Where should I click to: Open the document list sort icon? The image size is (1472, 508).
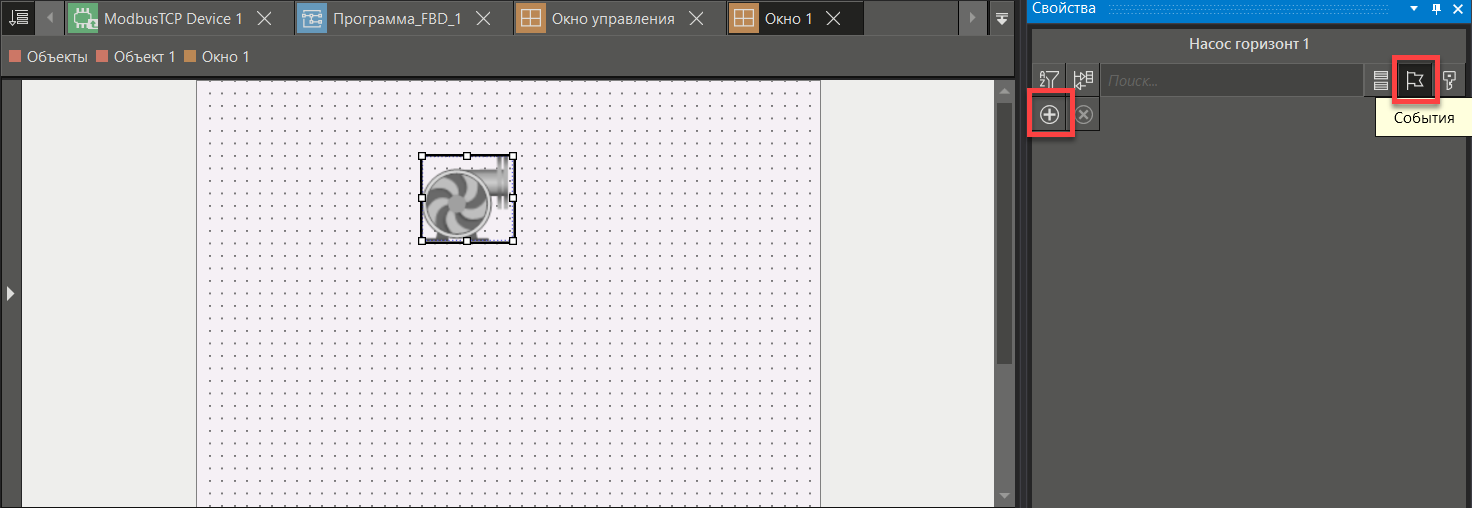tap(19, 18)
